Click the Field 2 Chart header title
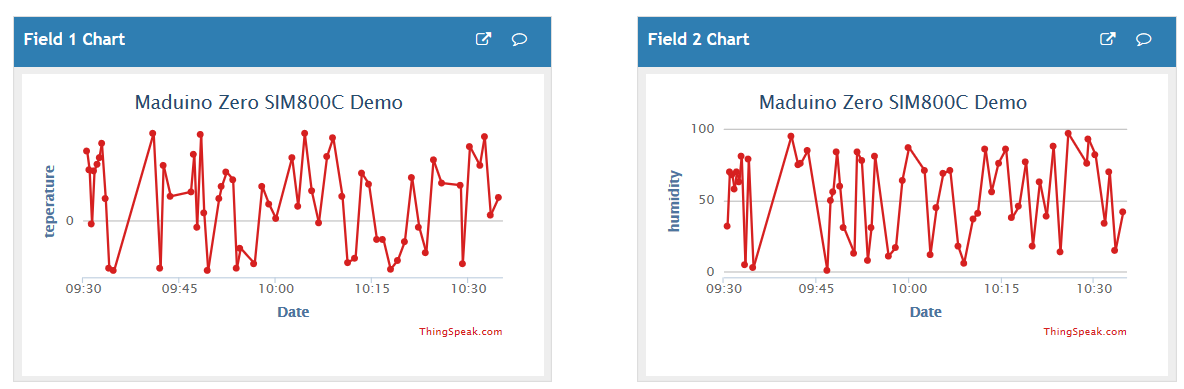Viewport: 1184px width, 389px height. (699, 39)
